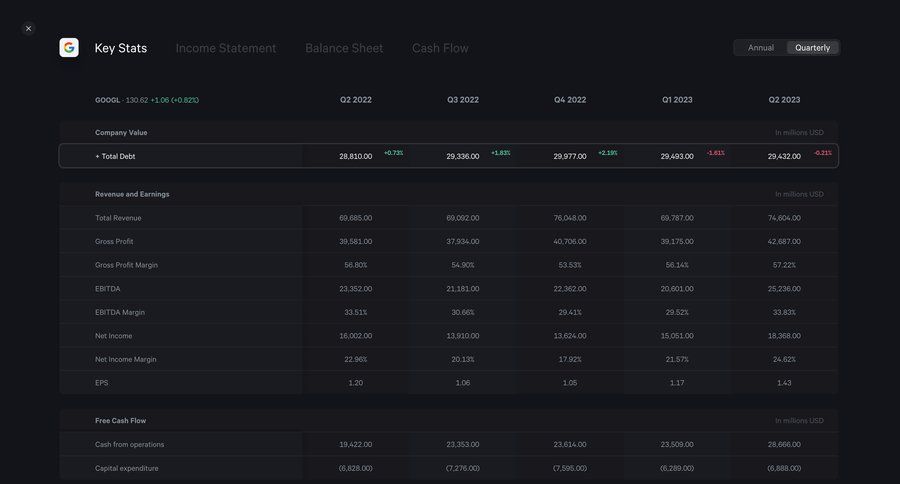This screenshot has height=484, width=900.
Task: Click the Q2 2022 column header
Action: (x=355, y=100)
